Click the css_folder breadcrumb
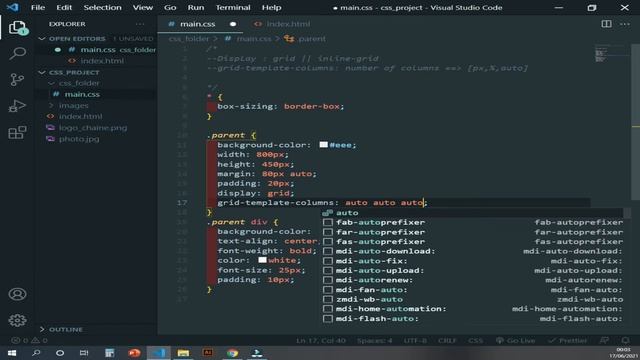This screenshot has height=360, width=640. [x=189, y=39]
